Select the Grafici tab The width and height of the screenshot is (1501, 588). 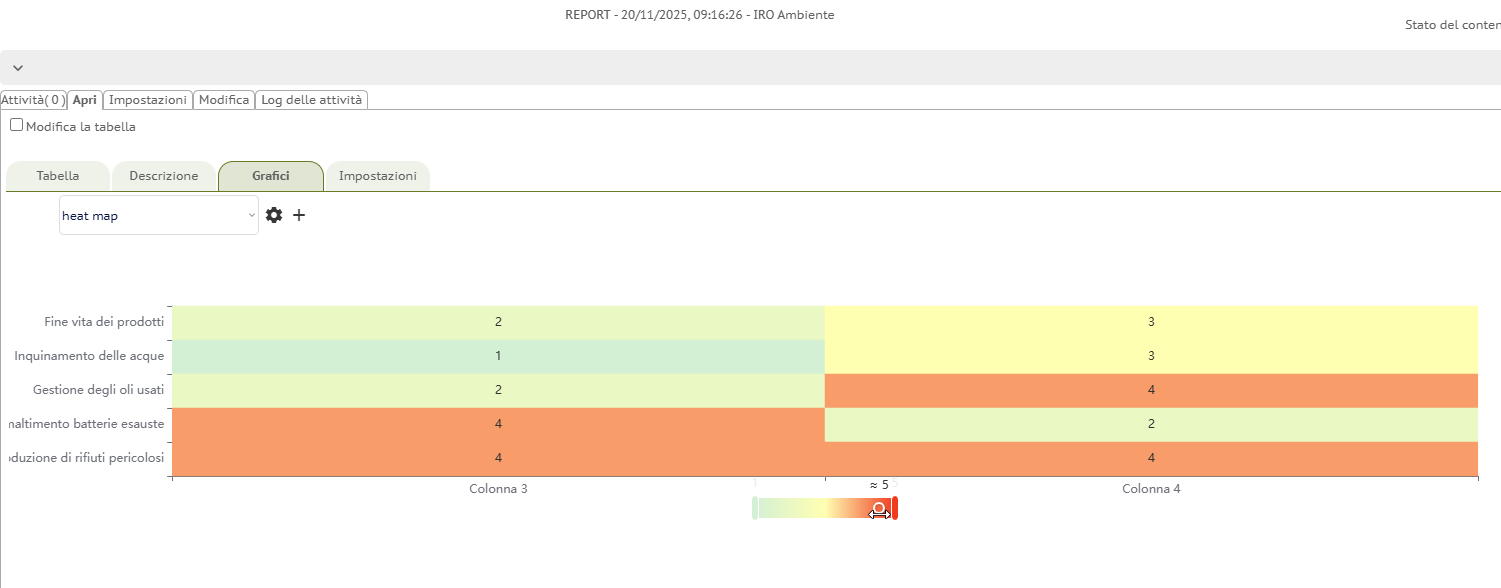[x=271, y=176]
